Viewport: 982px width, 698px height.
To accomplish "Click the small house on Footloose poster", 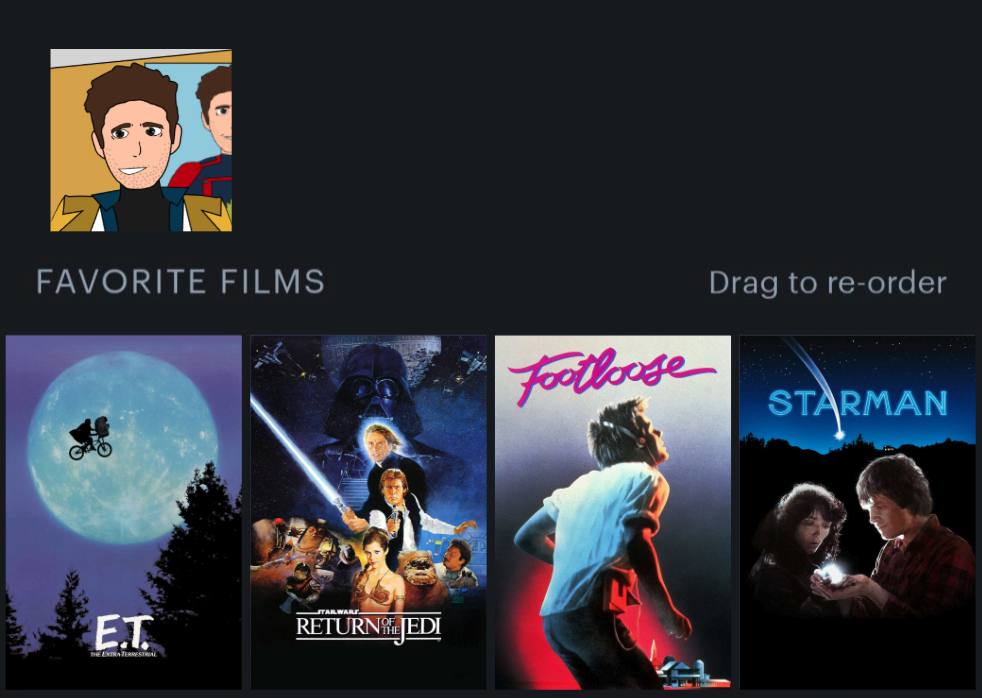I will click(x=684, y=672).
